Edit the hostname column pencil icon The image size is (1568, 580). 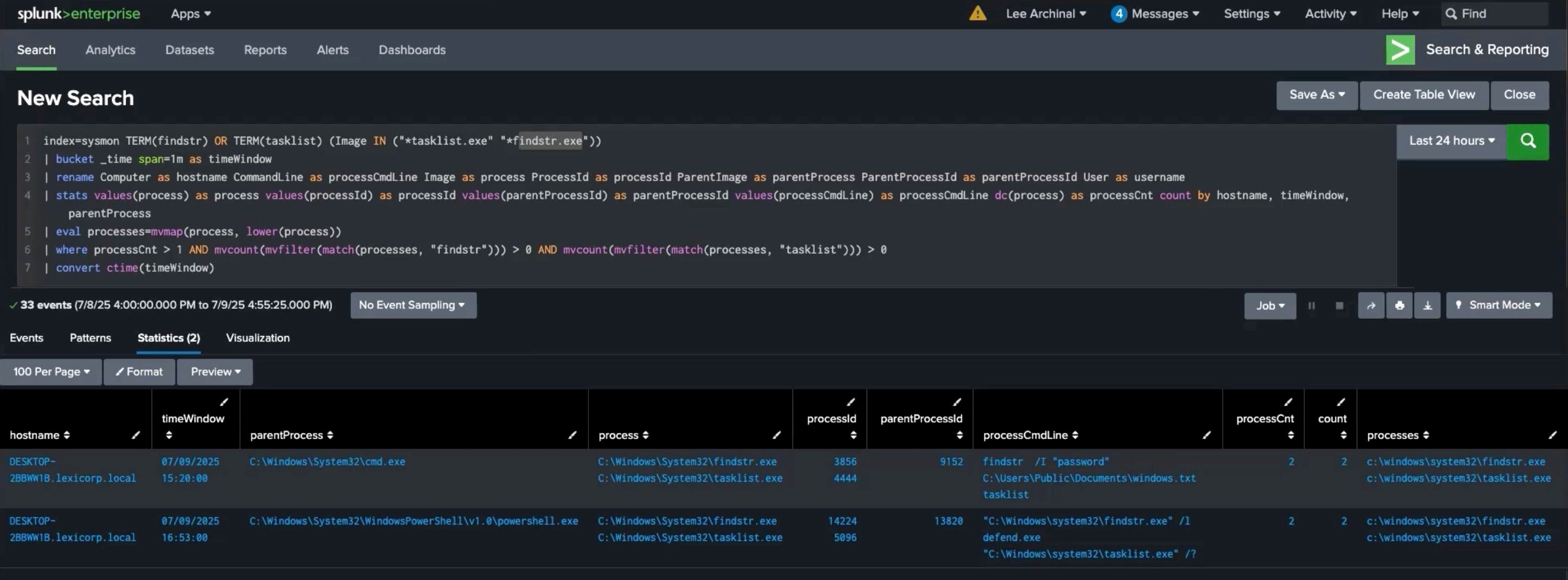point(136,435)
